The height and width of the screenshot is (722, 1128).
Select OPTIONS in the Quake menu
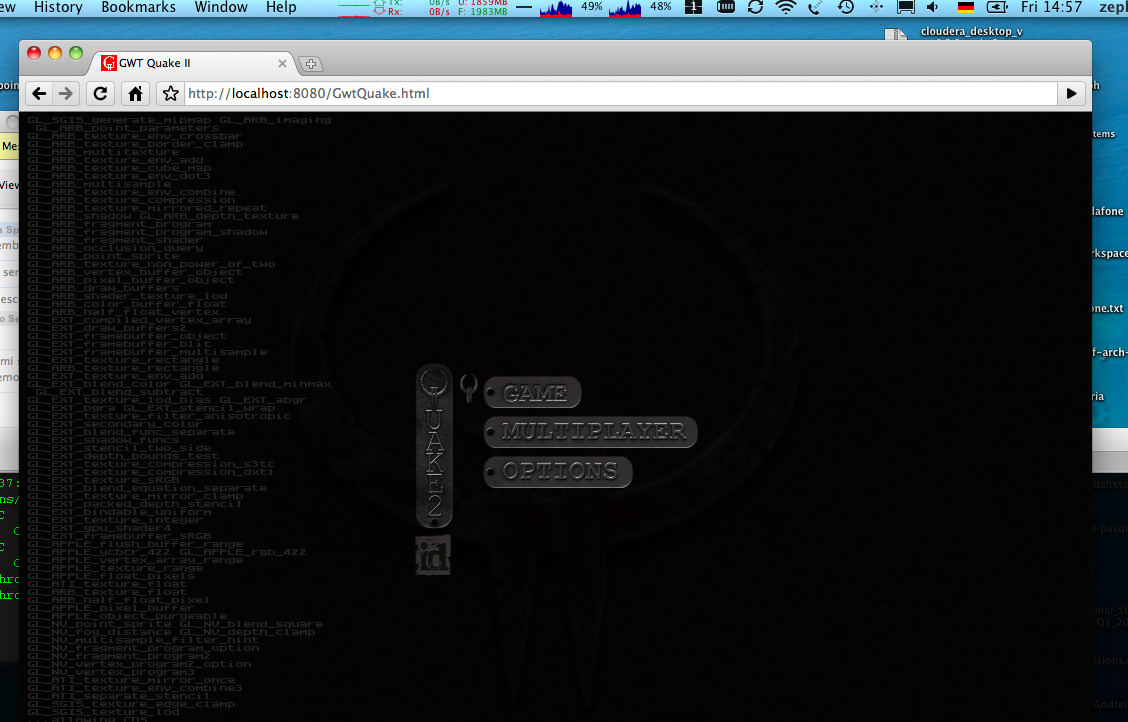coord(559,471)
